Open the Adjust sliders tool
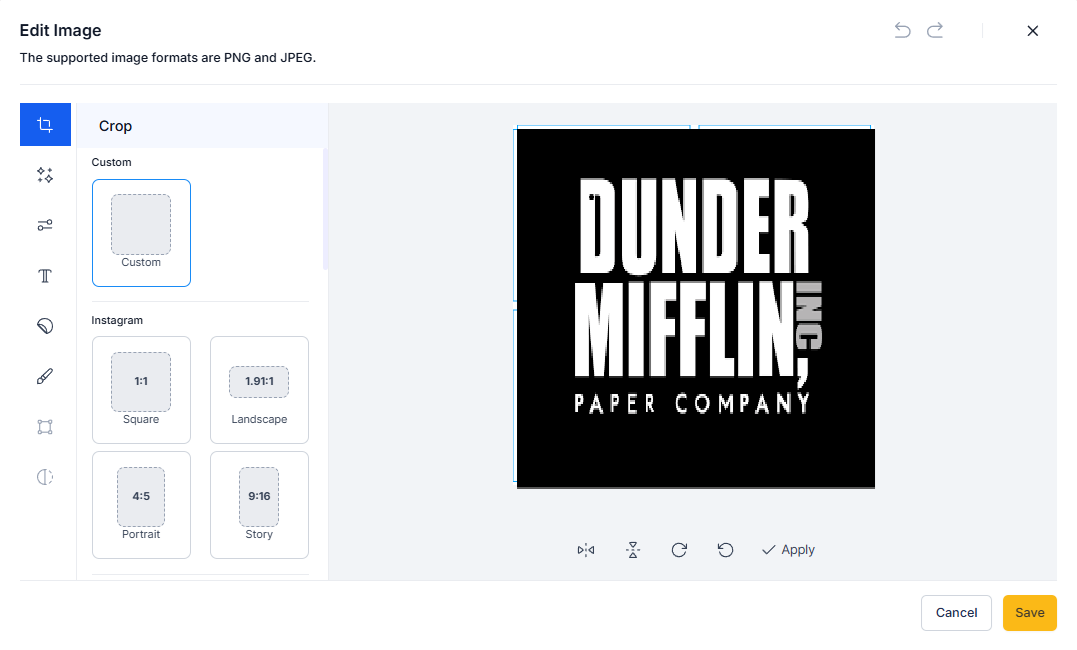Screen dimensions: 1077x650 tap(45, 225)
